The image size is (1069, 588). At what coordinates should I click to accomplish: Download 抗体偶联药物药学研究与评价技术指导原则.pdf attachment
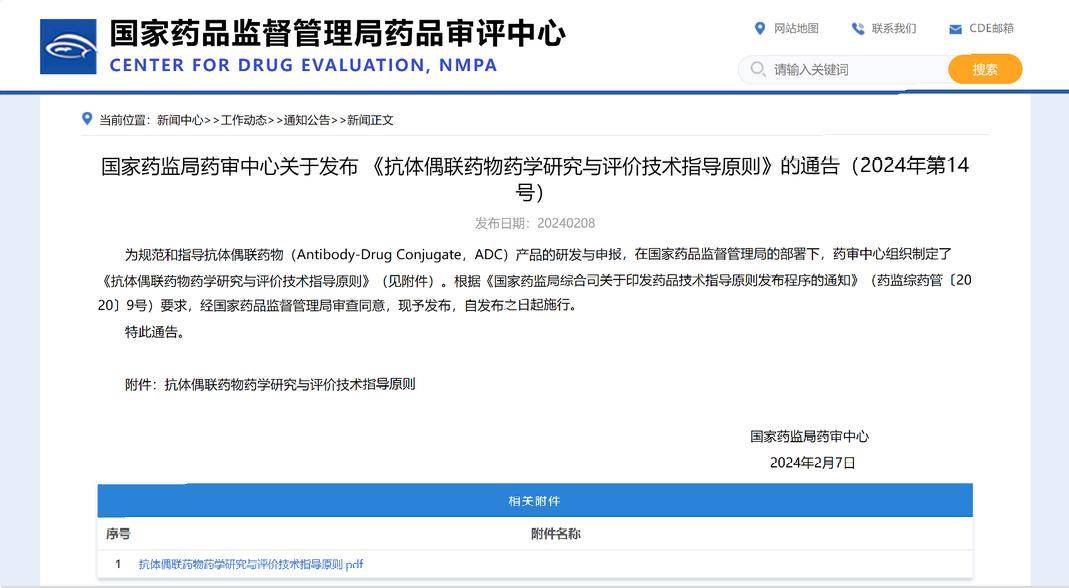[251, 564]
